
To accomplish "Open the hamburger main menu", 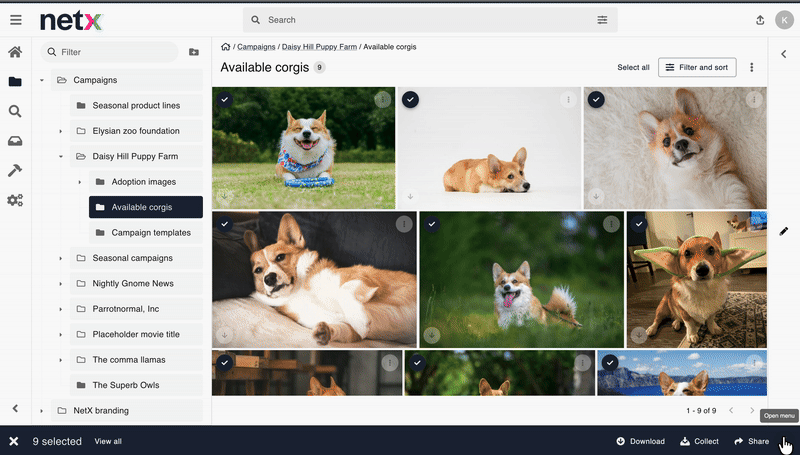I will tap(15, 20).
